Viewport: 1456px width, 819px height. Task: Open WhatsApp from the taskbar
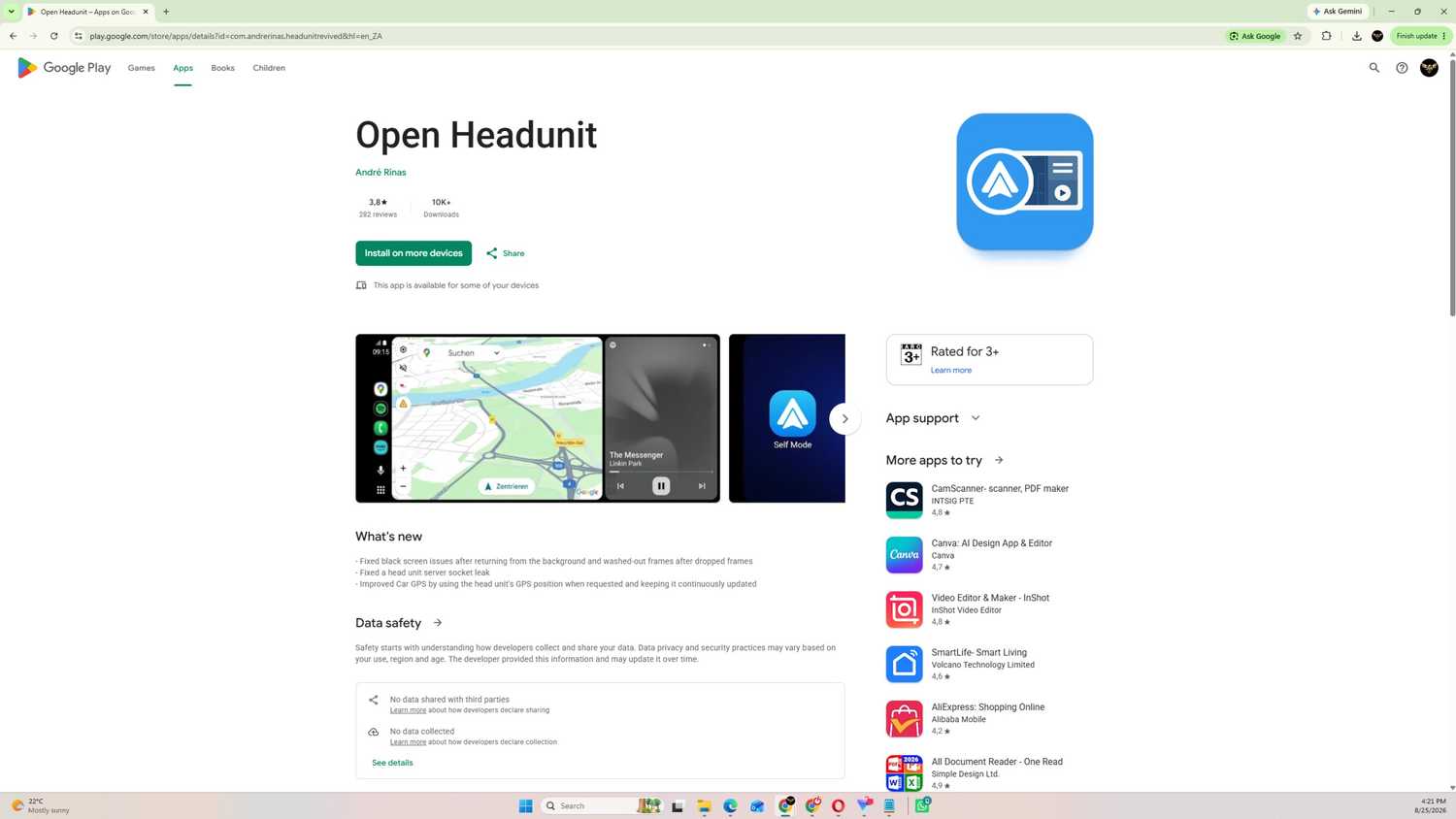point(922,805)
